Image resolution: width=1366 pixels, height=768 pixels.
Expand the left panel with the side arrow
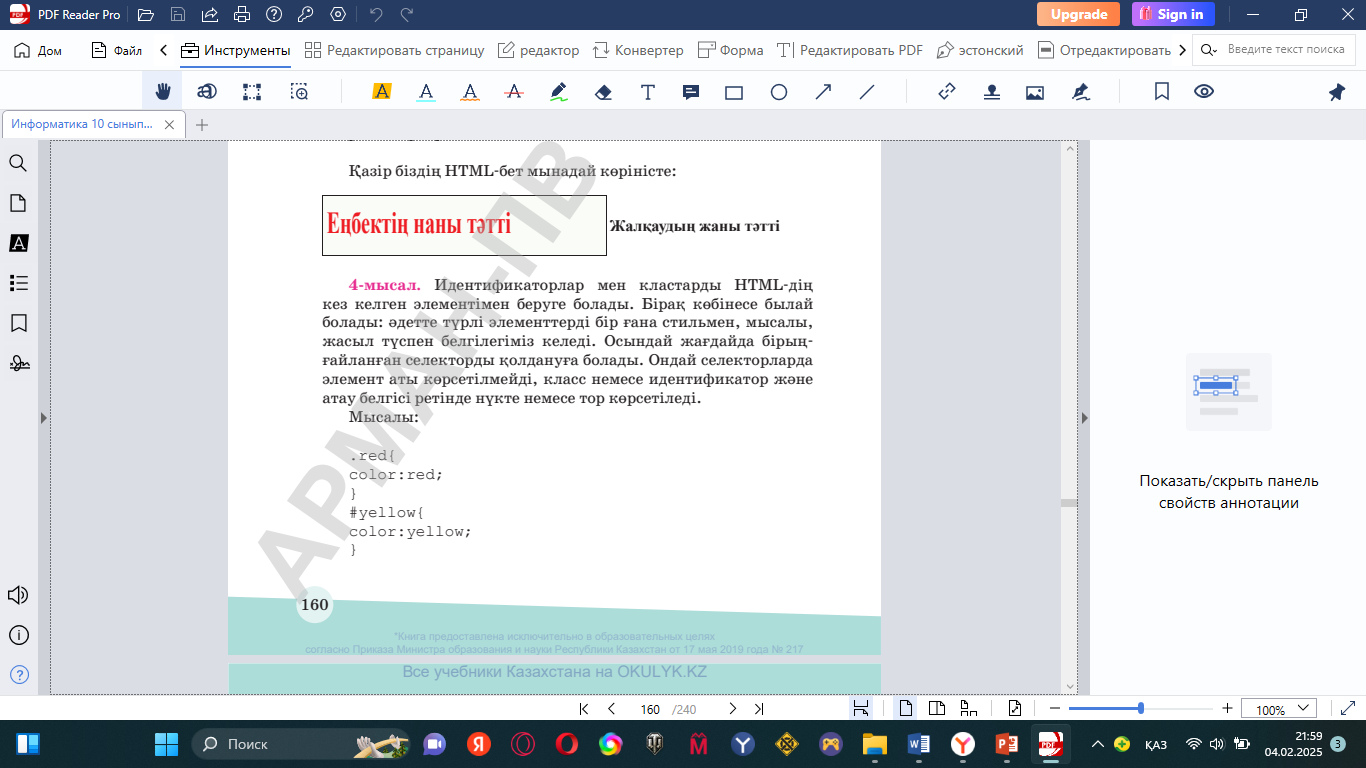[x=43, y=417]
